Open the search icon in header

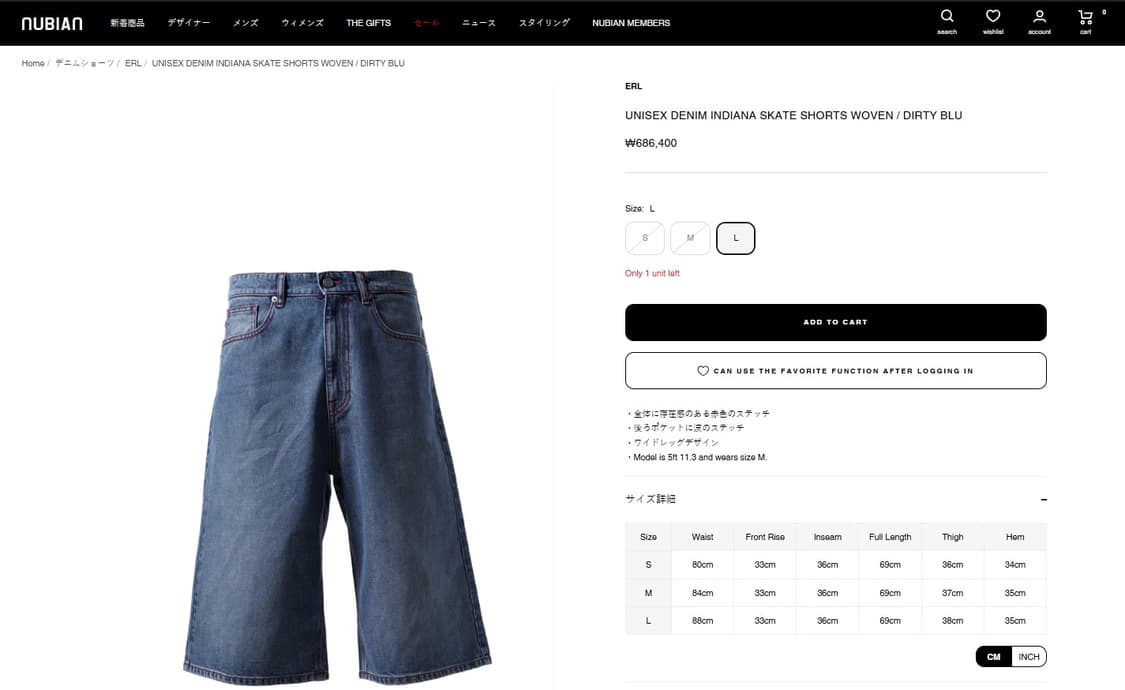coord(947,16)
